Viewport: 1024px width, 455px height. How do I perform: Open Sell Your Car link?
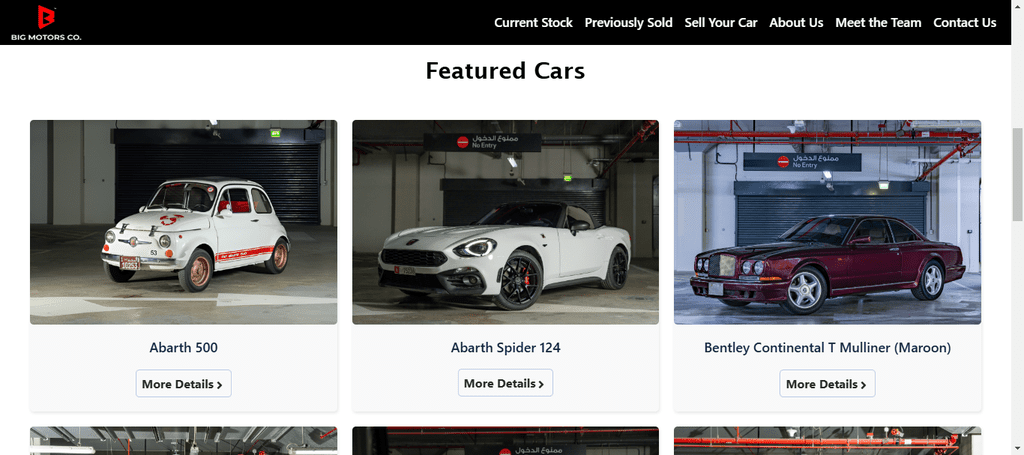(721, 23)
